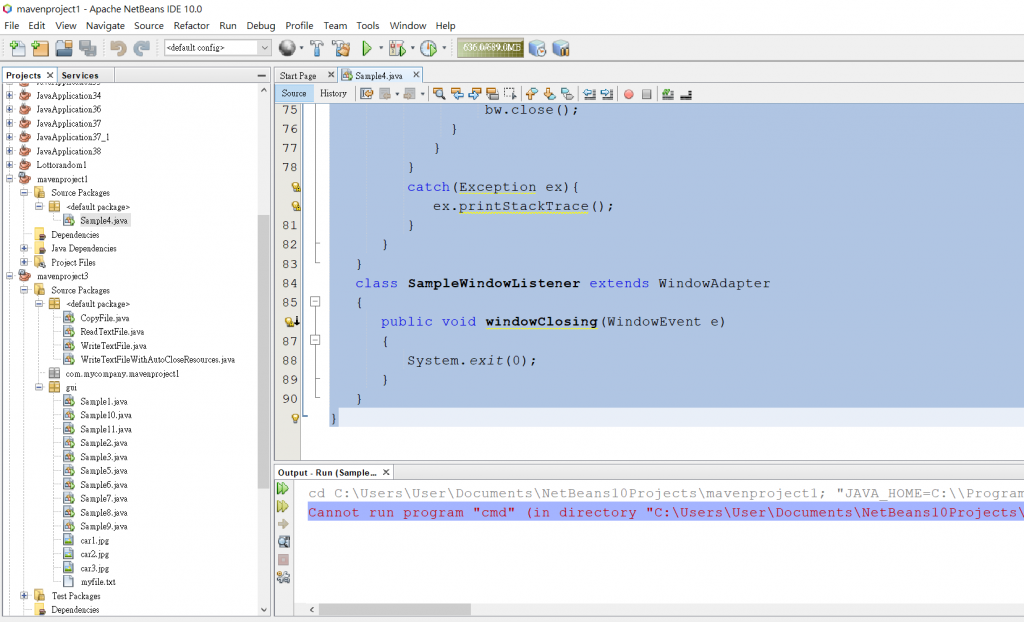Click the Find Previous Occurrence icon
1024x622 pixels.
[x=457, y=94]
